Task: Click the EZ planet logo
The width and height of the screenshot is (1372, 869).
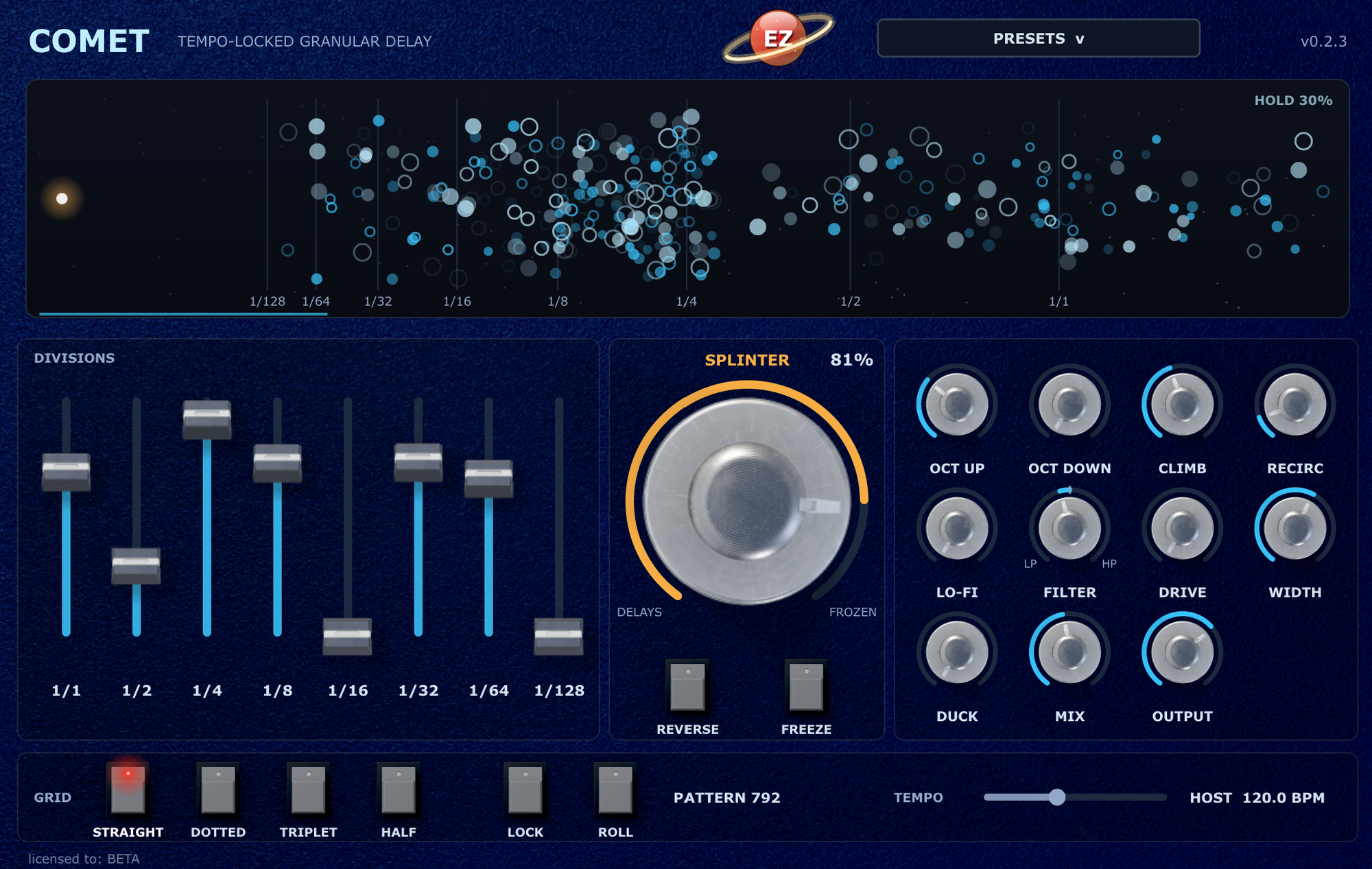Action: (778, 38)
